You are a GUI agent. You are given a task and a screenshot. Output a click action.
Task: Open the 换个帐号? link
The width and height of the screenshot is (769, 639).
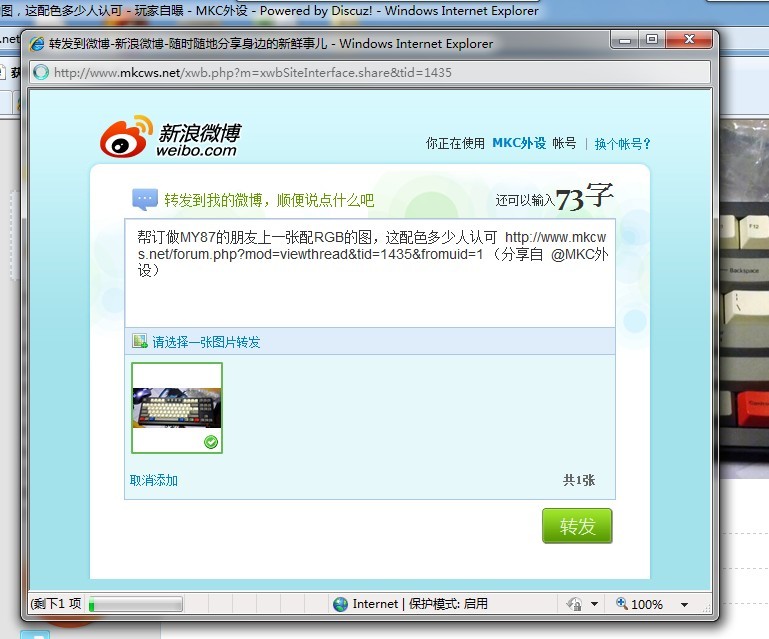pyautogui.click(x=622, y=144)
